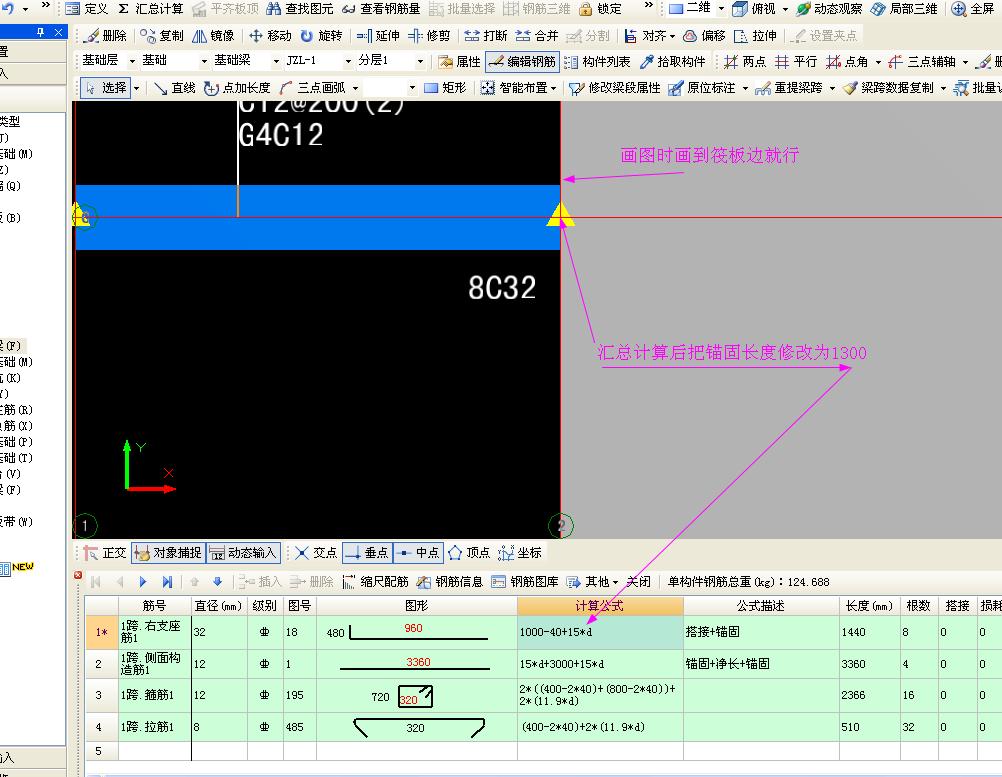Expand the 其他 dropdown in rebar panel
Screen dimensions: 1002x777
615,582
